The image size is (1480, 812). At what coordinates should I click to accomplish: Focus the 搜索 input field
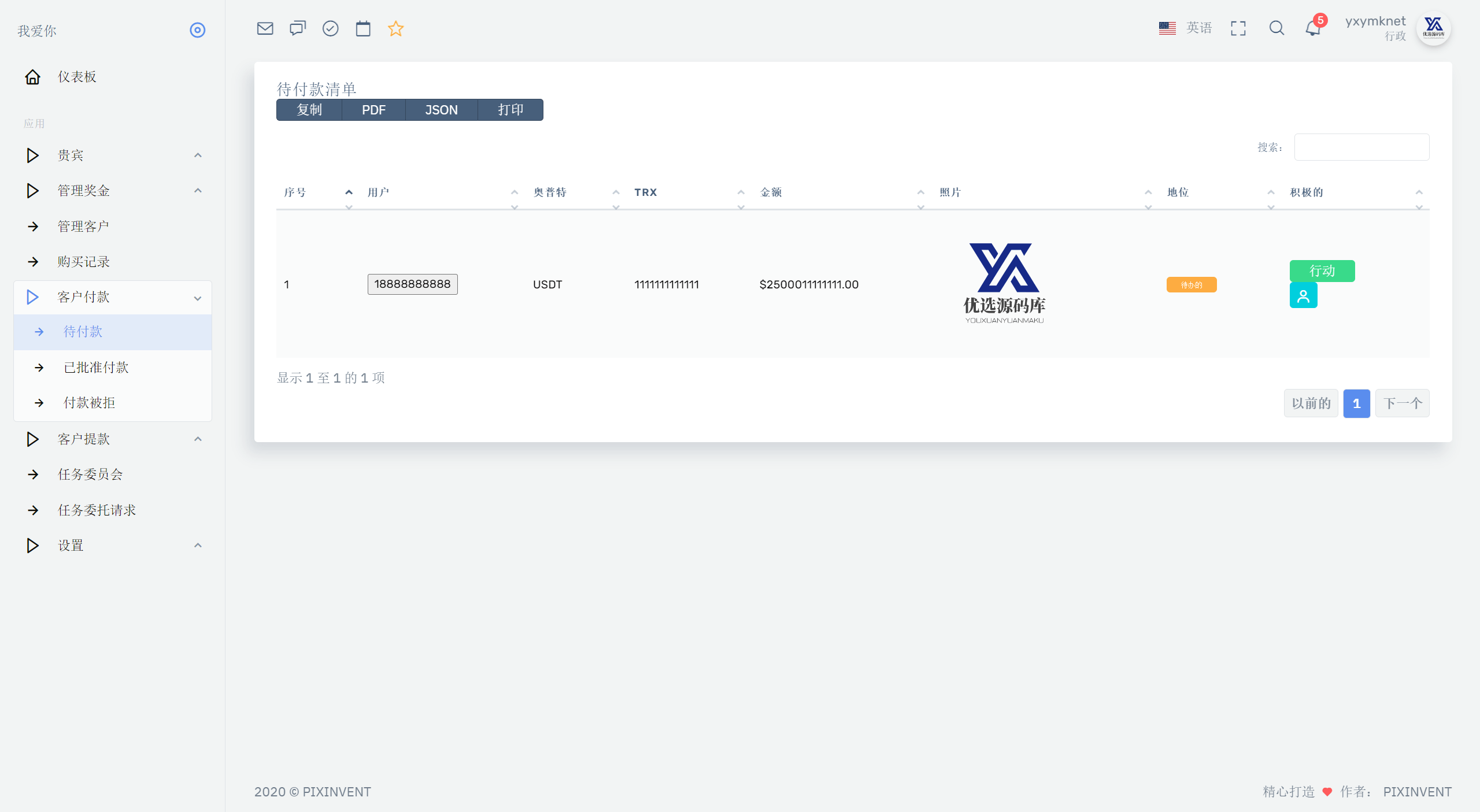pyautogui.click(x=1361, y=147)
